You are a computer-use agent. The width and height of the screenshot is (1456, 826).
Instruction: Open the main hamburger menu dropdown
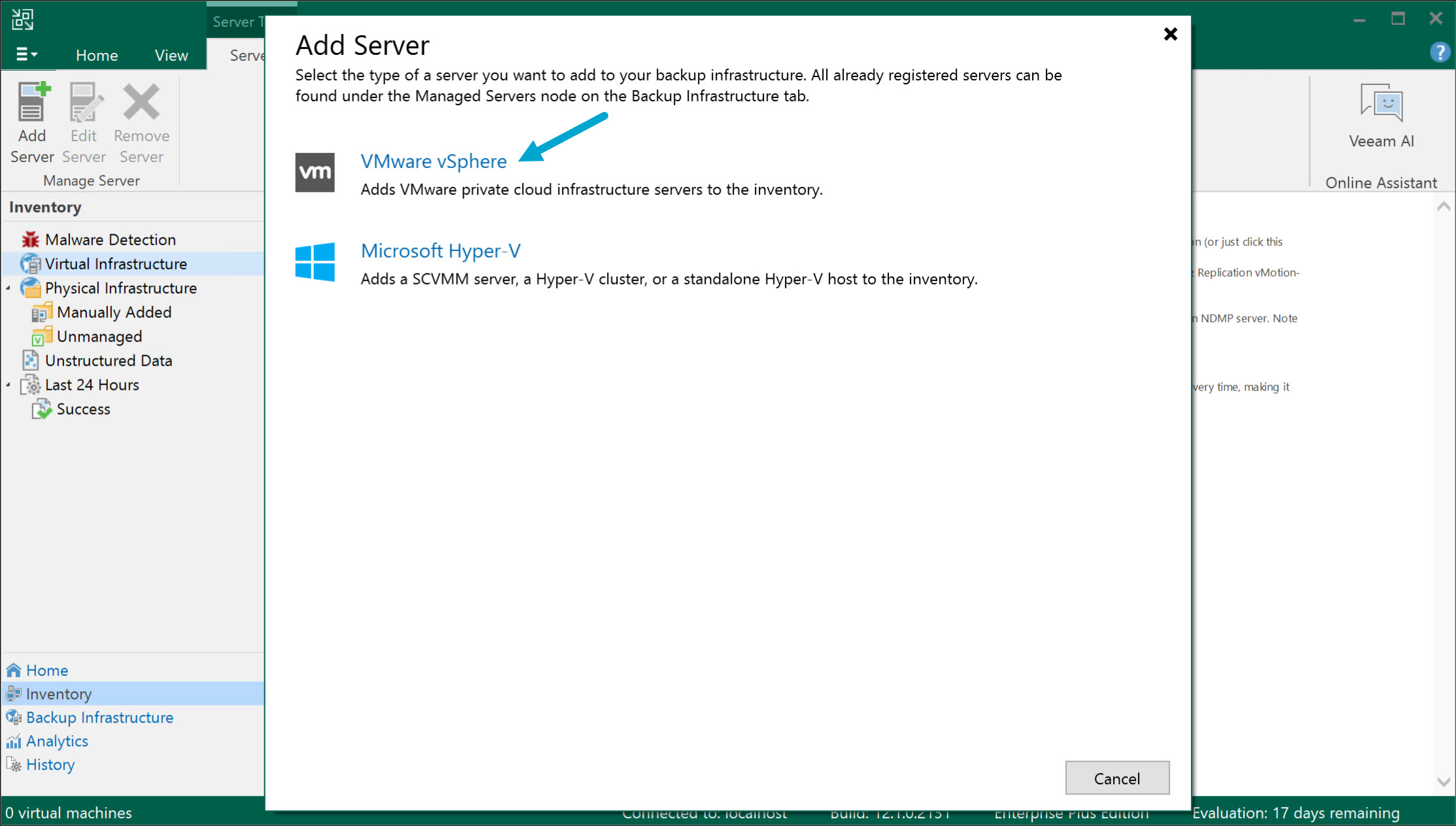(26, 54)
